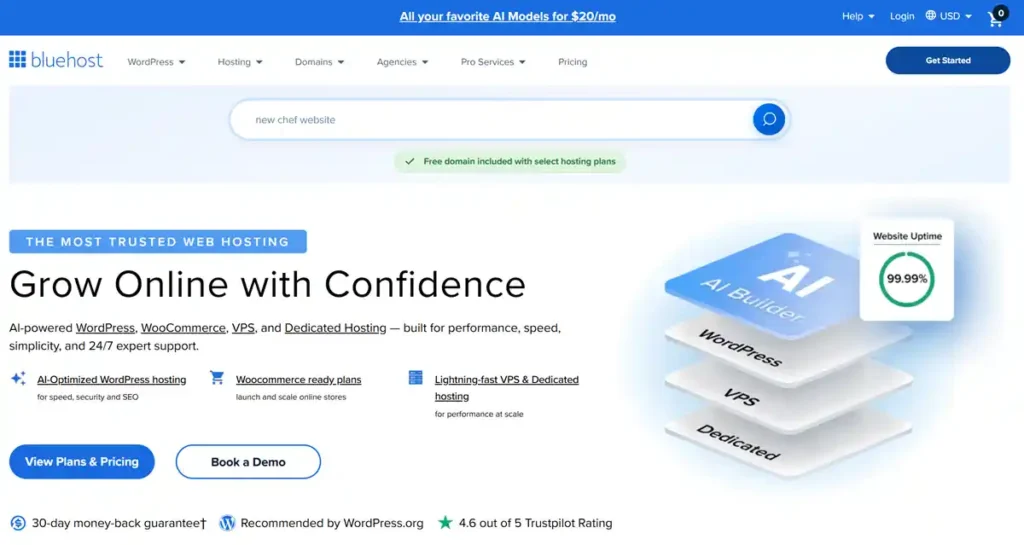Image resolution: width=1024 pixels, height=545 pixels.
Task: Open the Dedicated Hosting hero link
Action: [335, 328]
